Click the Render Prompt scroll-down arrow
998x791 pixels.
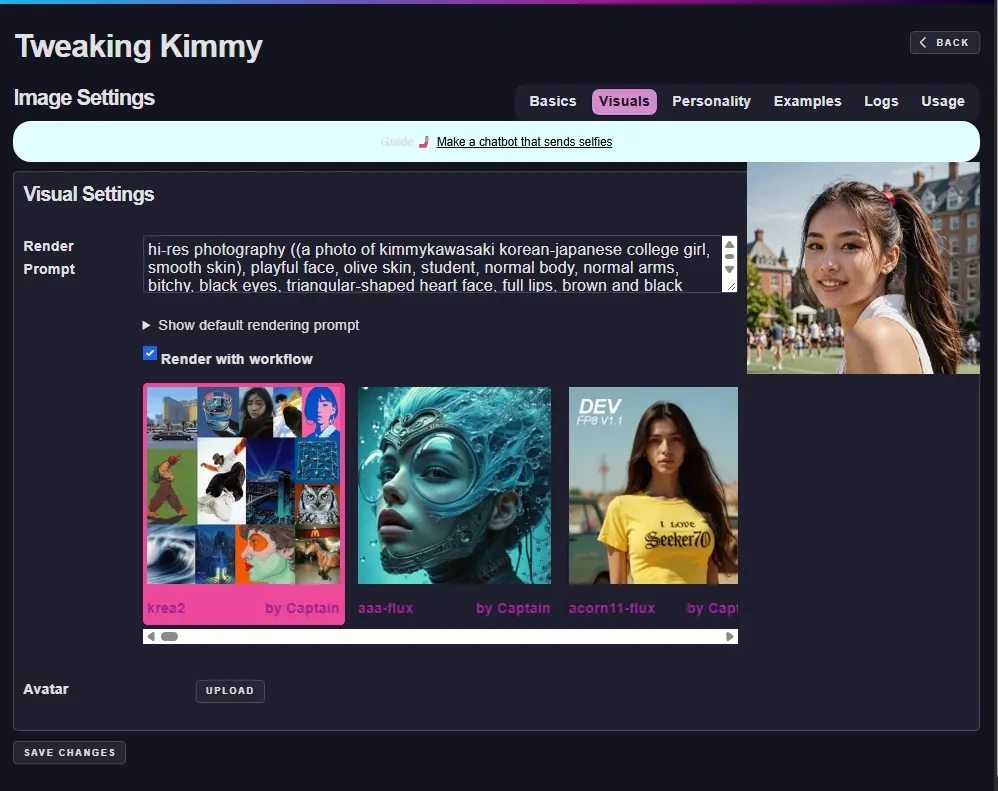point(729,269)
